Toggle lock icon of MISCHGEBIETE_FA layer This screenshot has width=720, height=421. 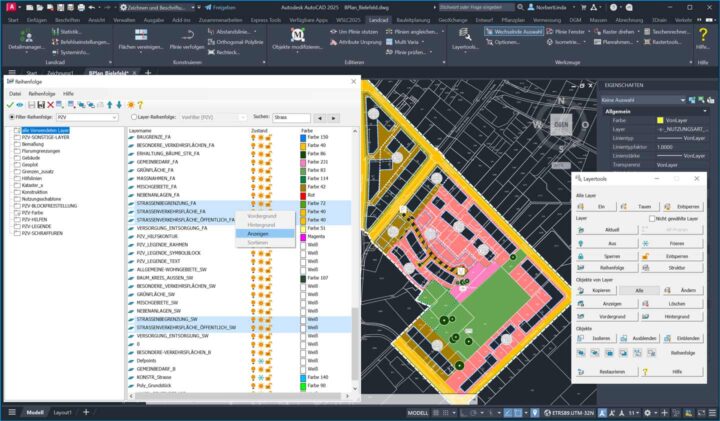coord(268,187)
